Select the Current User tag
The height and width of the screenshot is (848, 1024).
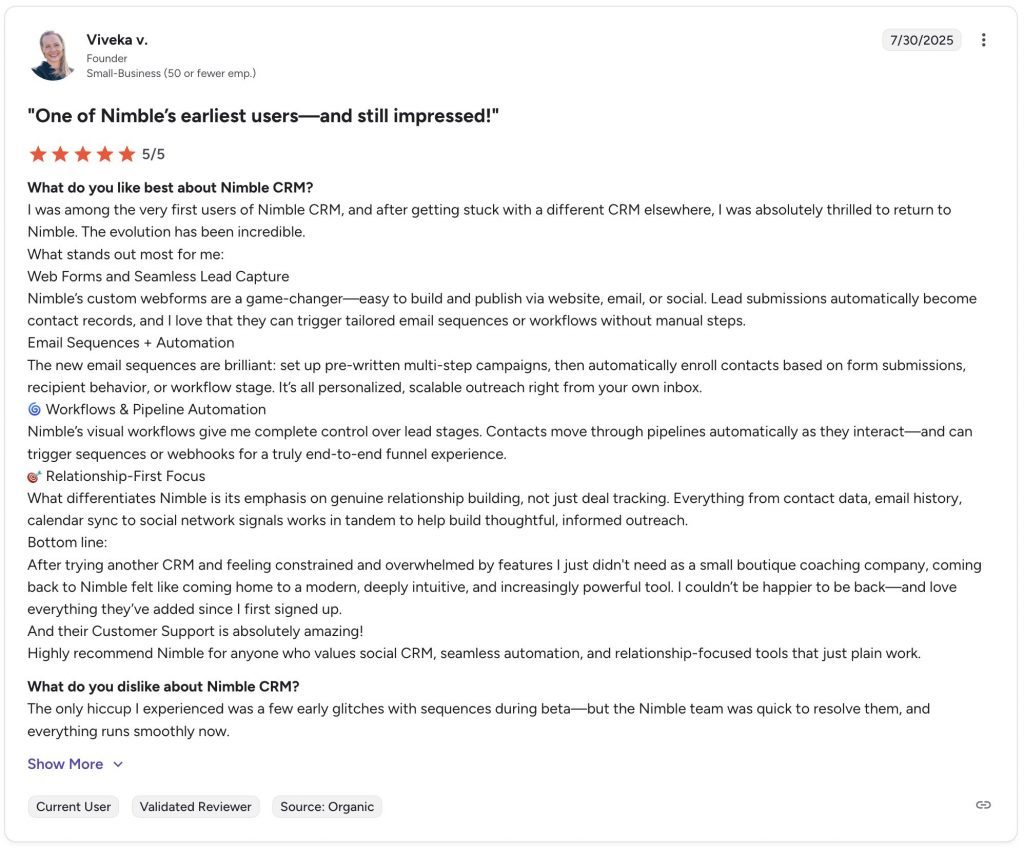point(73,807)
